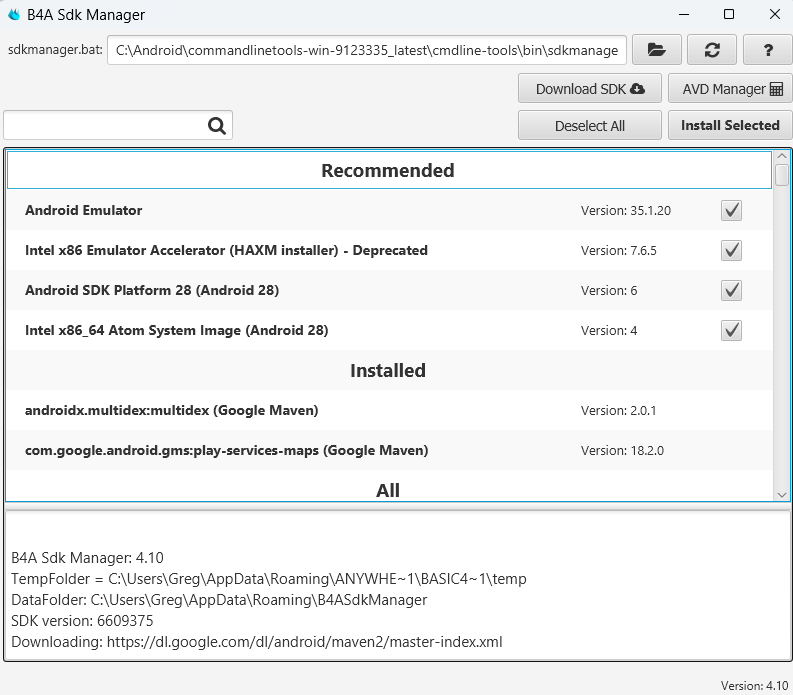The width and height of the screenshot is (793, 695).
Task: Uncheck the Android Emulator checkbox
Action: click(x=731, y=210)
